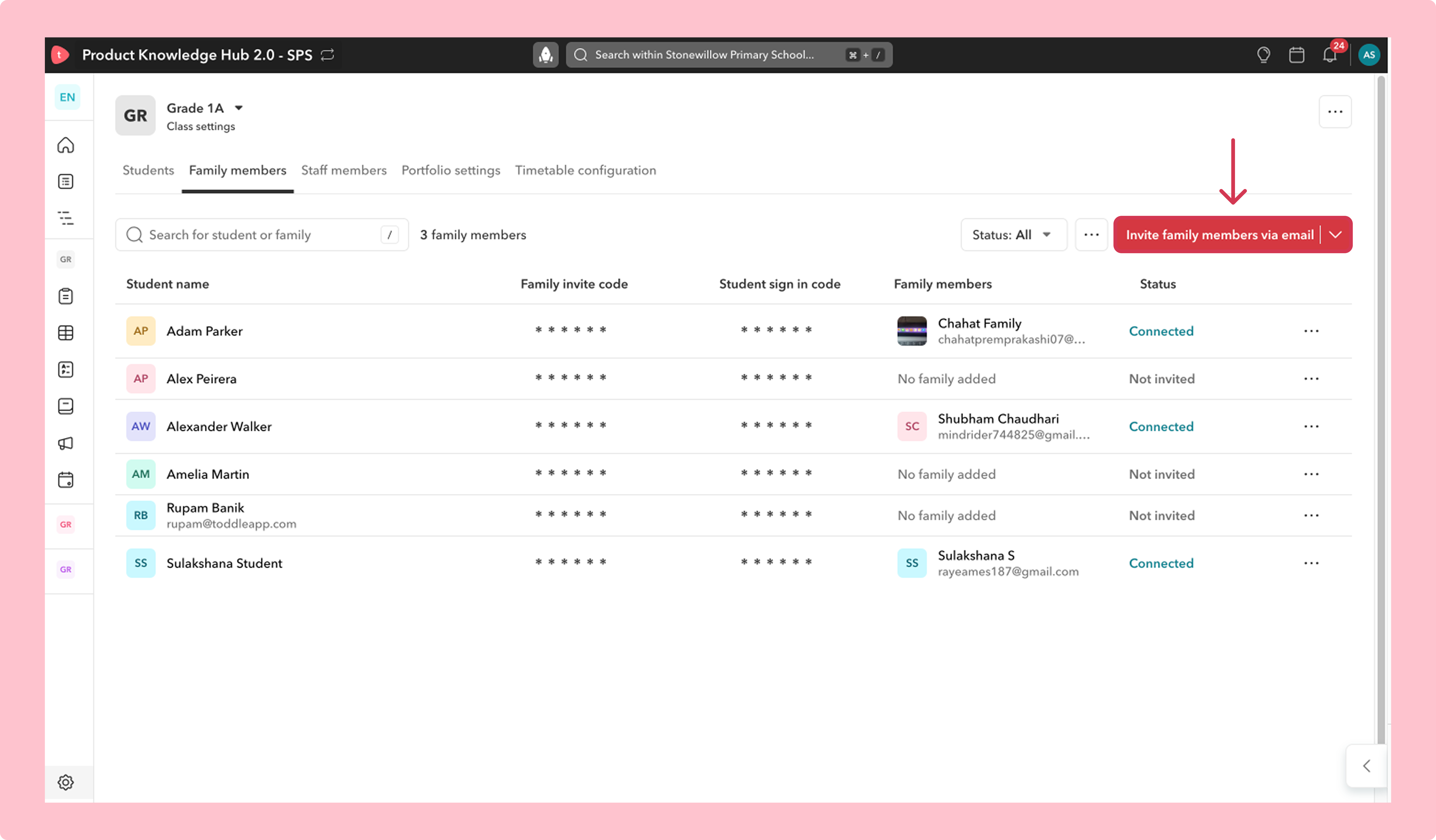
Task: Open the Status: All filter dropdown
Action: 1014,235
